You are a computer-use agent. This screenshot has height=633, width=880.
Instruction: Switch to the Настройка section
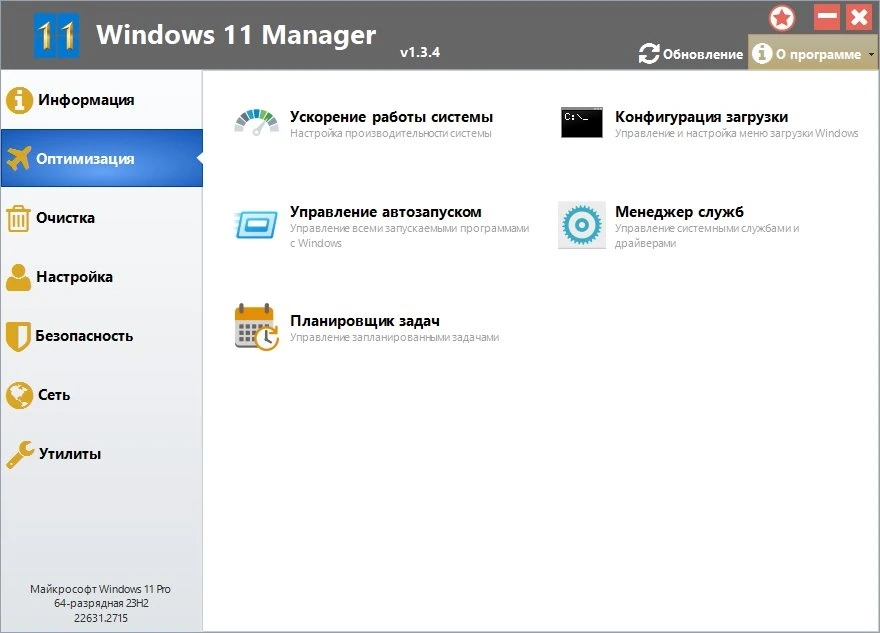click(102, 277)
